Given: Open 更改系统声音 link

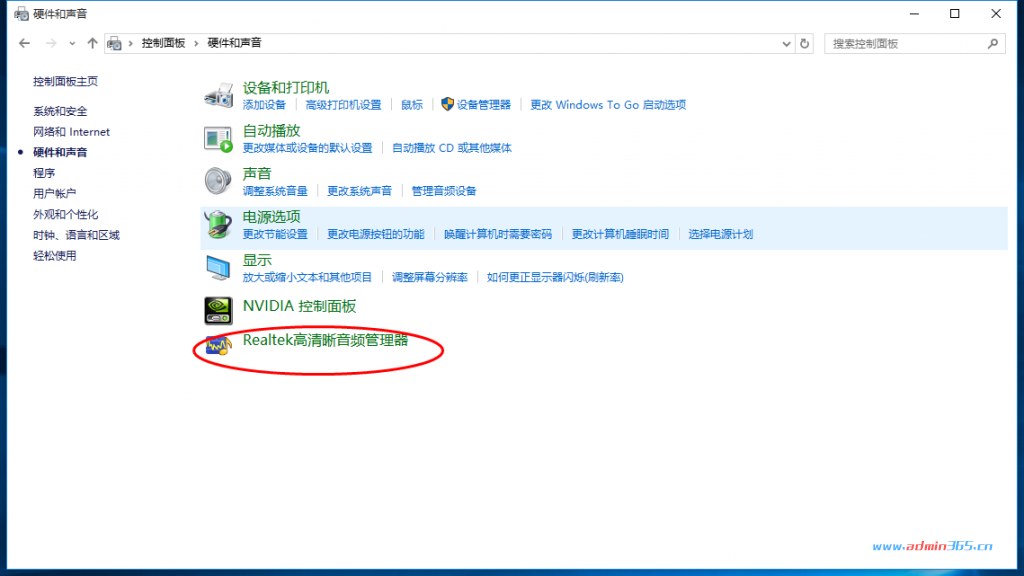Looking at the screenshot, I should point(359,191).
